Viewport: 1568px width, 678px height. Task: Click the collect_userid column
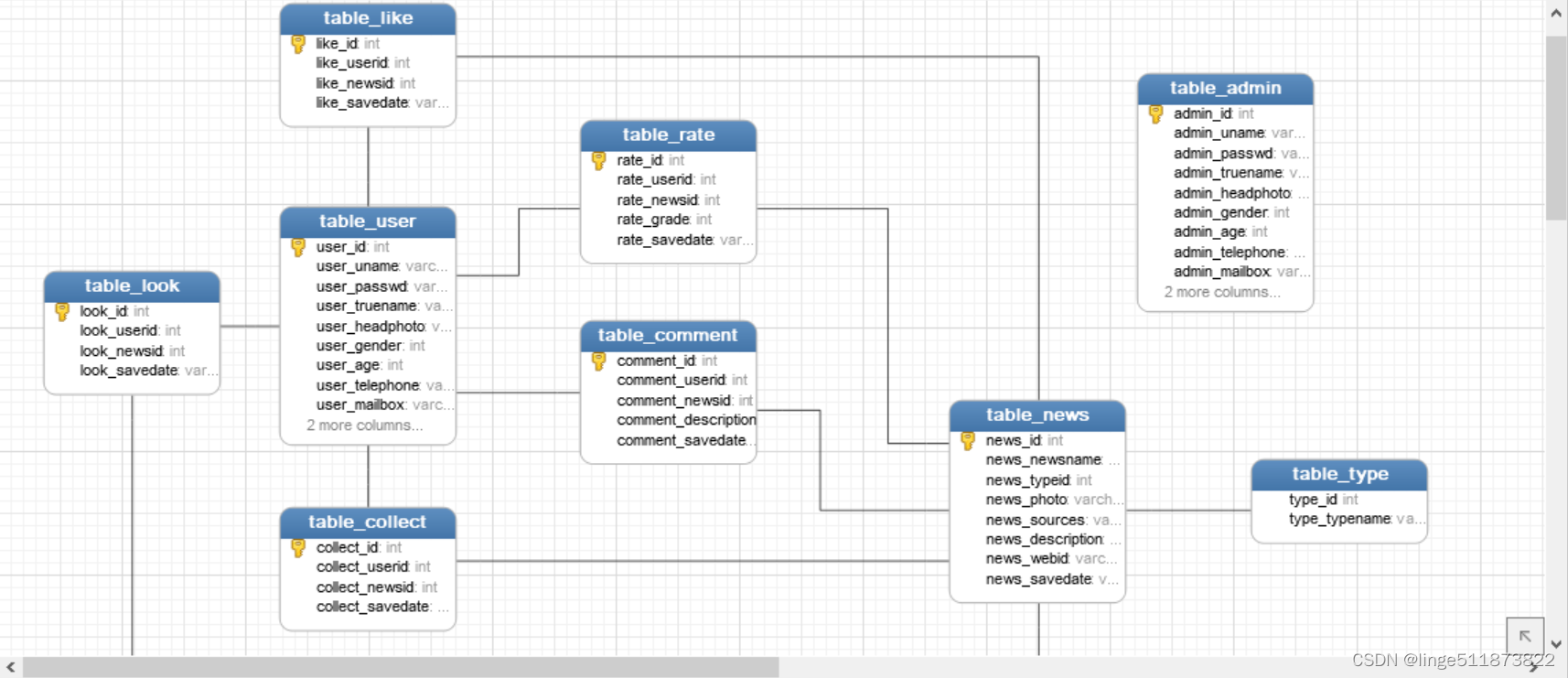(373, 567)
